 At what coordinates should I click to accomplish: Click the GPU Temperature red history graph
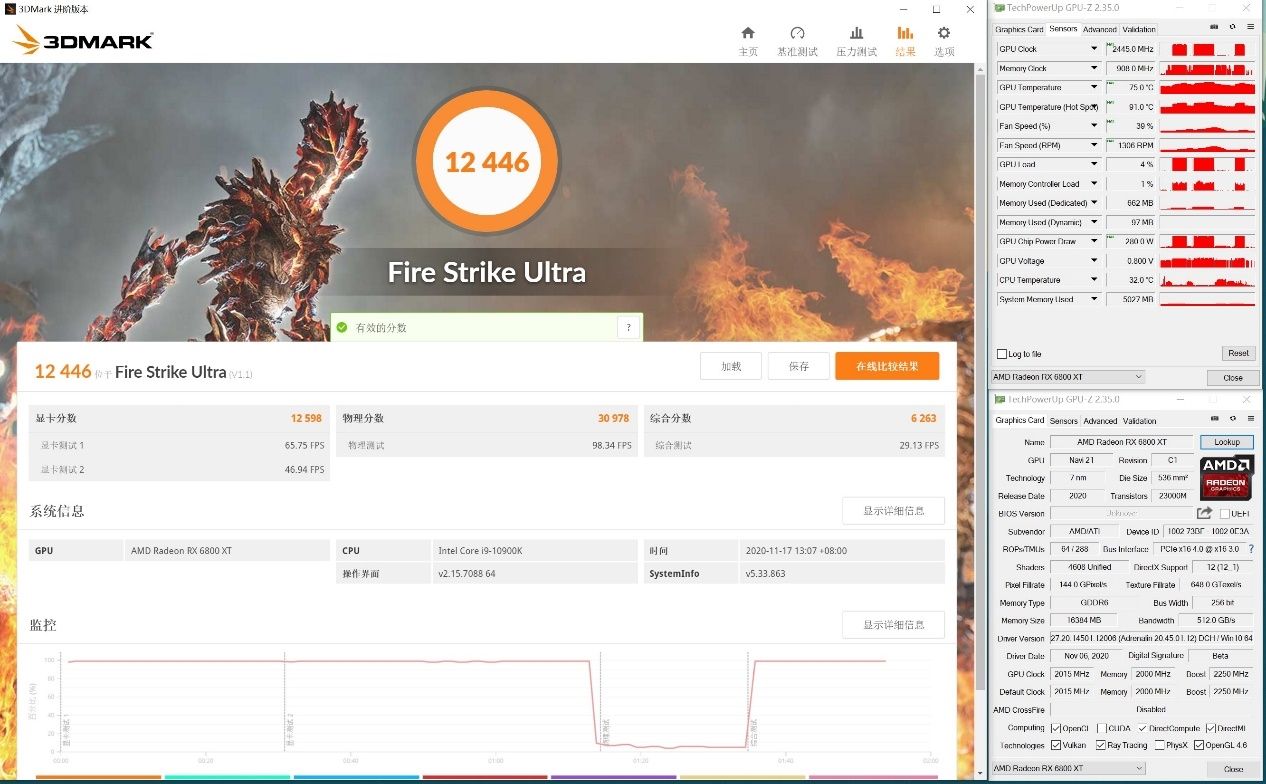click(1208, 87)
